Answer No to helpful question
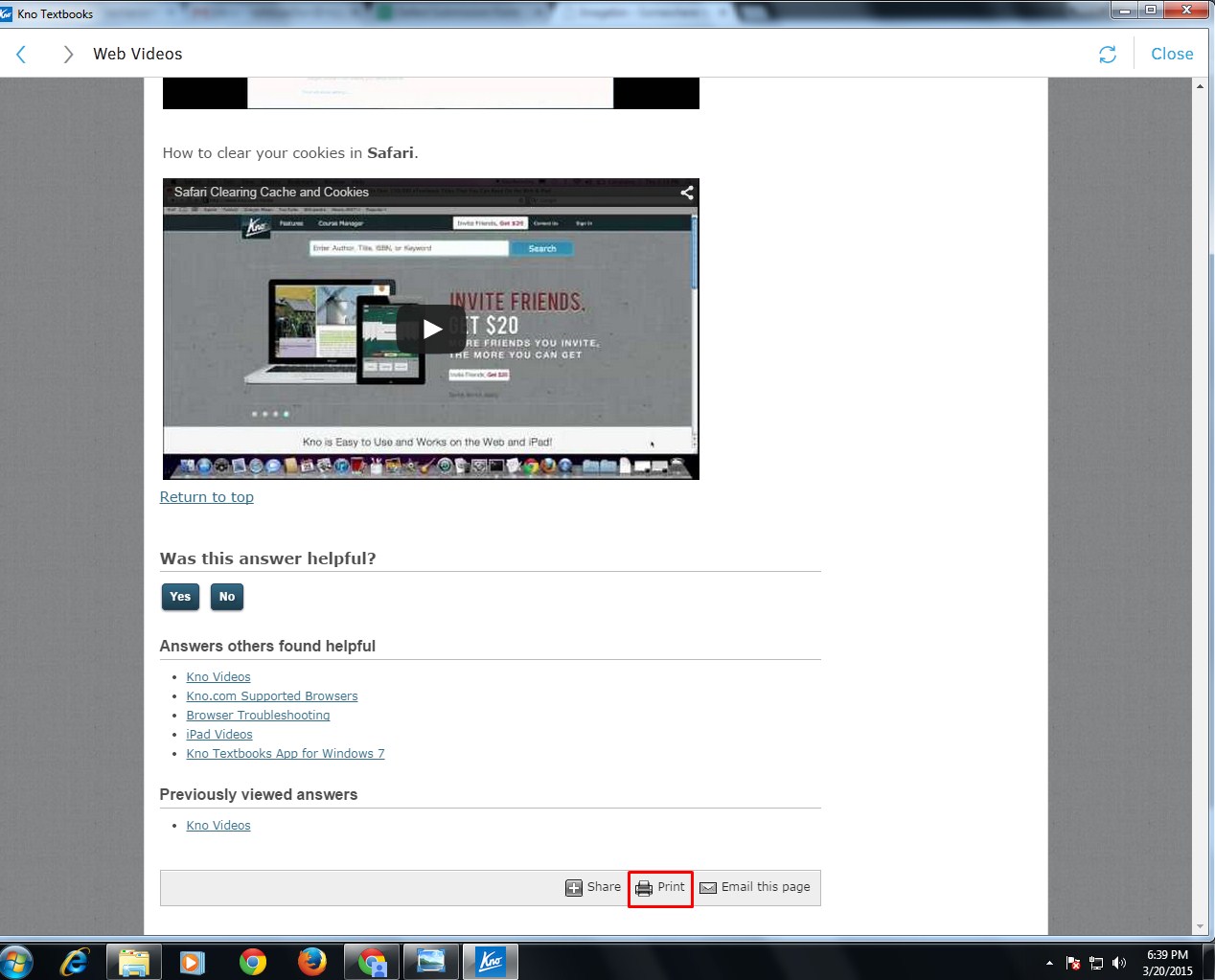 pos(227,597)
